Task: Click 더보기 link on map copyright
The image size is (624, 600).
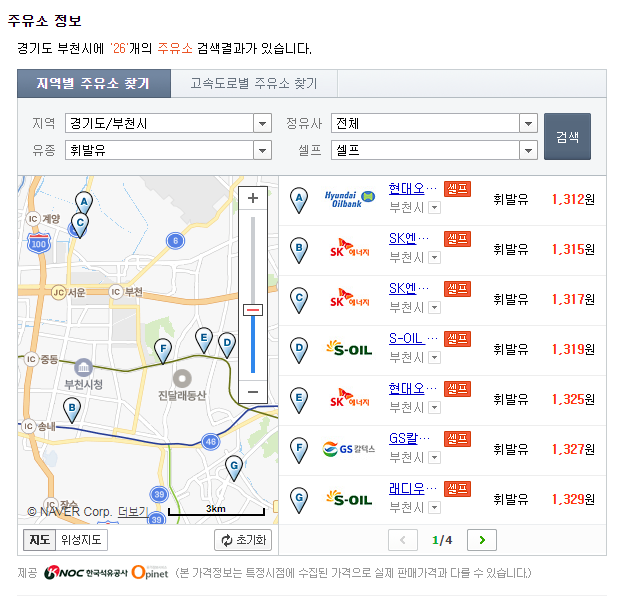Action: pos(133,512)
